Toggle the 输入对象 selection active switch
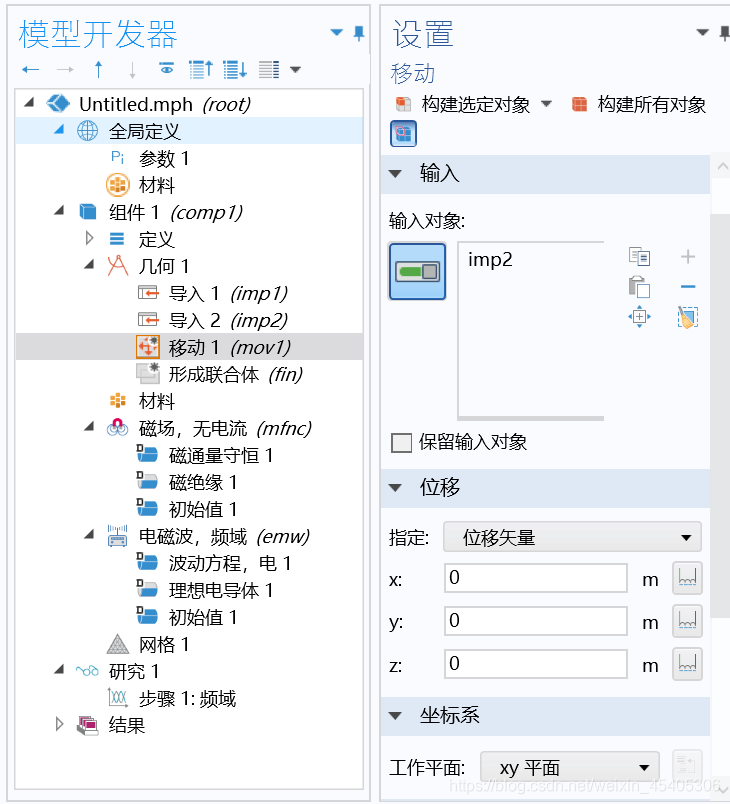Image resolution: width=730 pixels, height=804 pixels. click(417, 271)
